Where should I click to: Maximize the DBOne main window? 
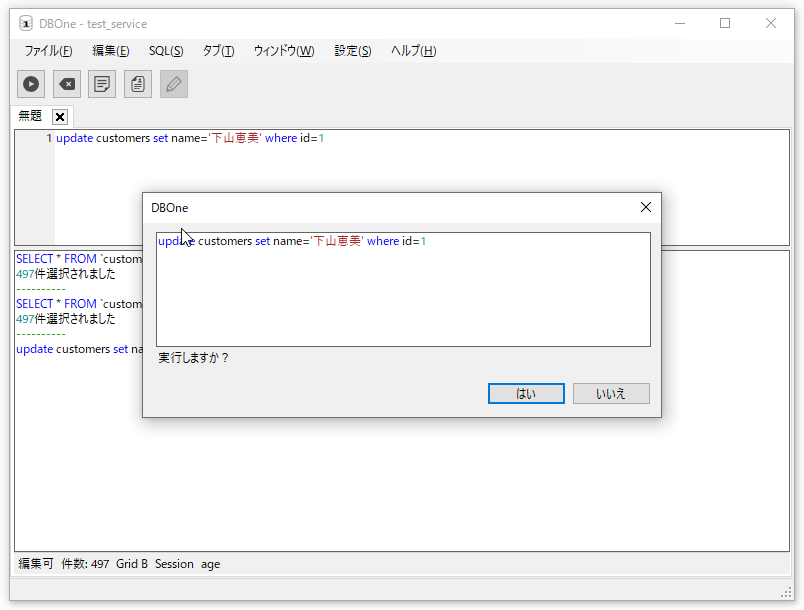(725, 23)
